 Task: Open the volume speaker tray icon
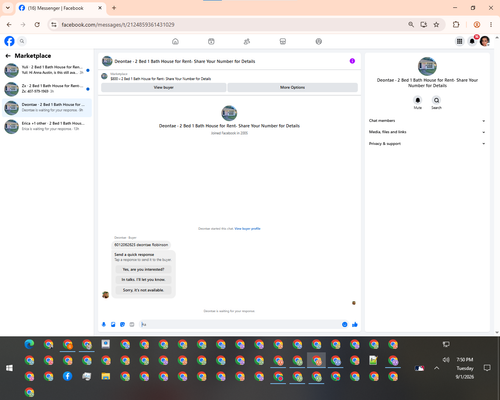(x=446, y=360)
